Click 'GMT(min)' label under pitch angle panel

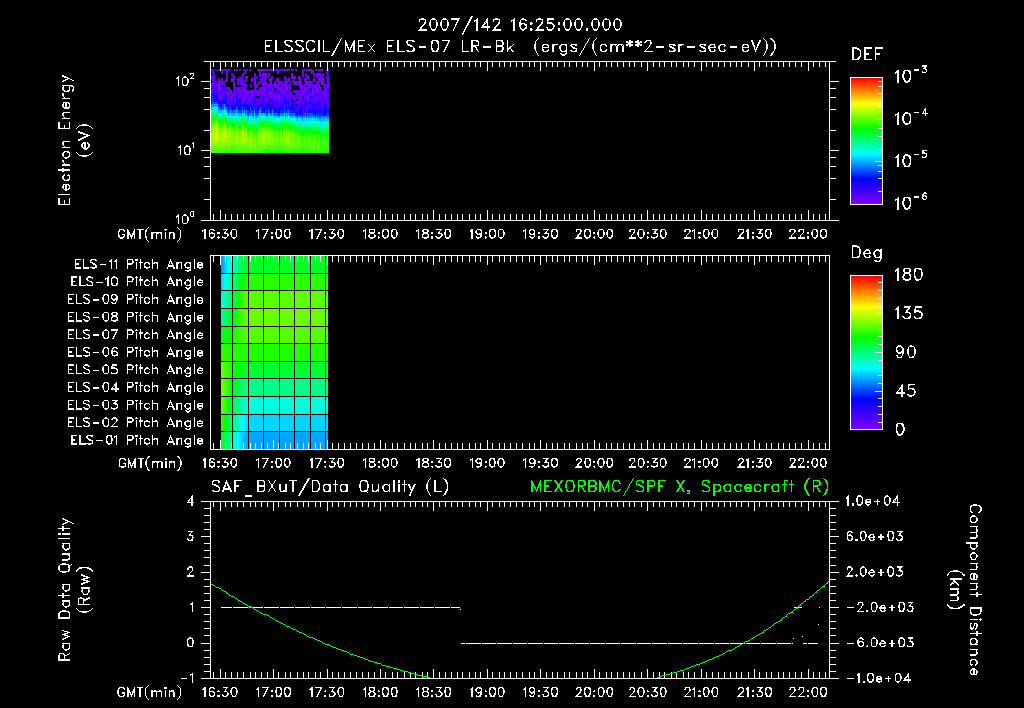click(x=150, y=464)
